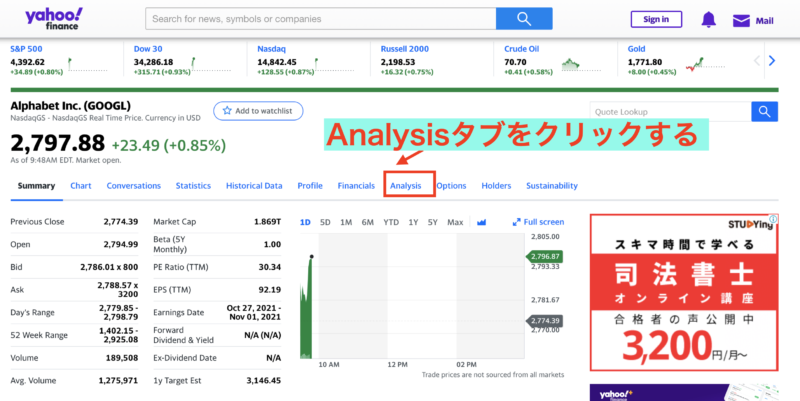Click the Previous Close value 2,774.39

120,222
